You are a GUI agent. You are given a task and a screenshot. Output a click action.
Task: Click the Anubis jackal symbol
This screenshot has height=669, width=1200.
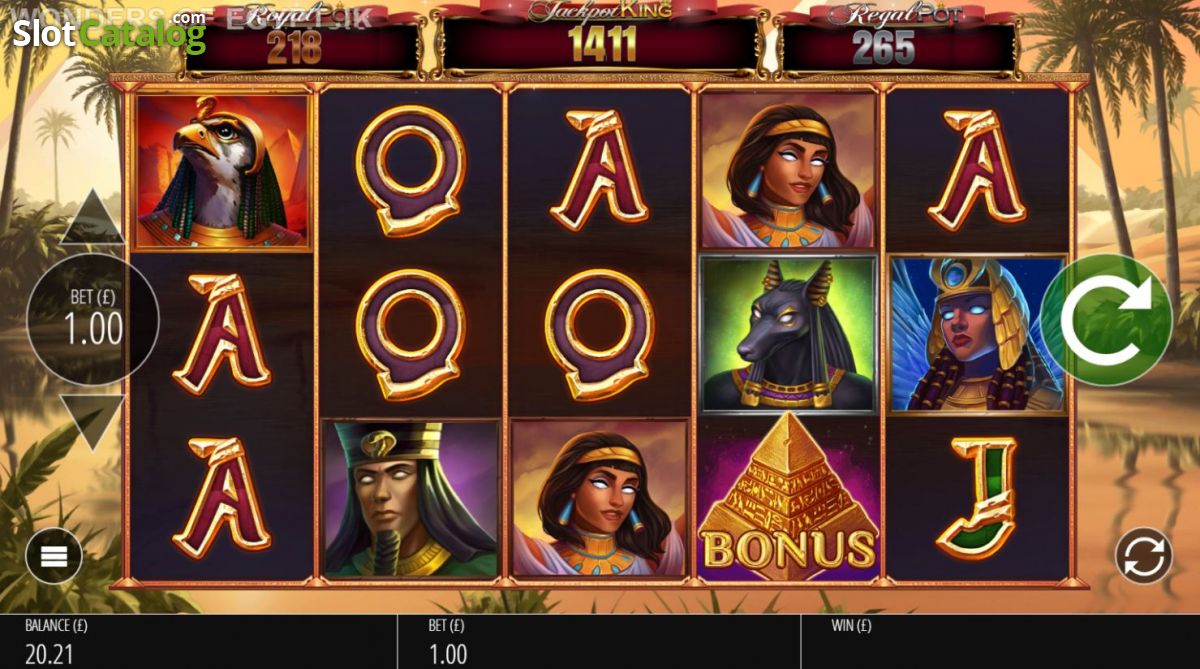coord(788,334)
